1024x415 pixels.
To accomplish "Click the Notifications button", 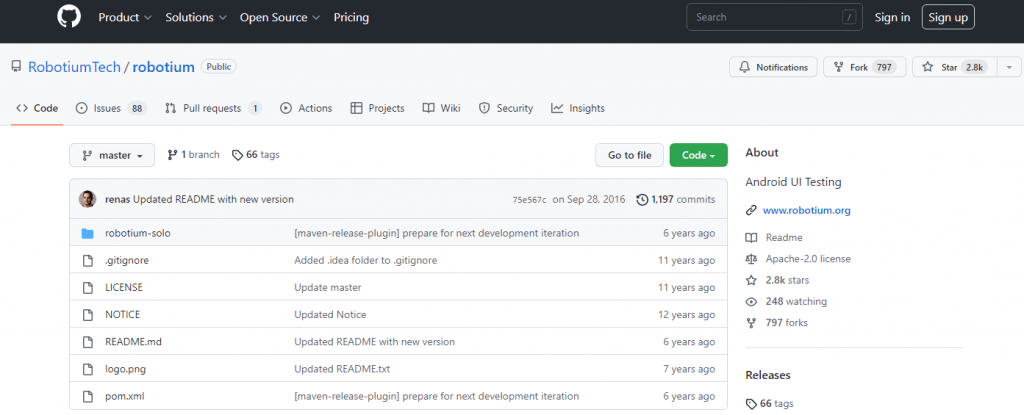I will pyautogui.click(x=773, y=67).
